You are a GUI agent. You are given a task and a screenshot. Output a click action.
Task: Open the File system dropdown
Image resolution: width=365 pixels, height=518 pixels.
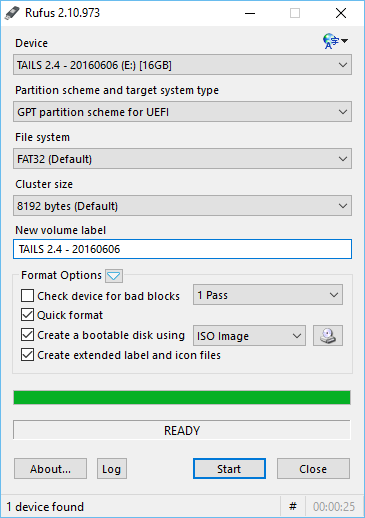[x=182, y=159]
